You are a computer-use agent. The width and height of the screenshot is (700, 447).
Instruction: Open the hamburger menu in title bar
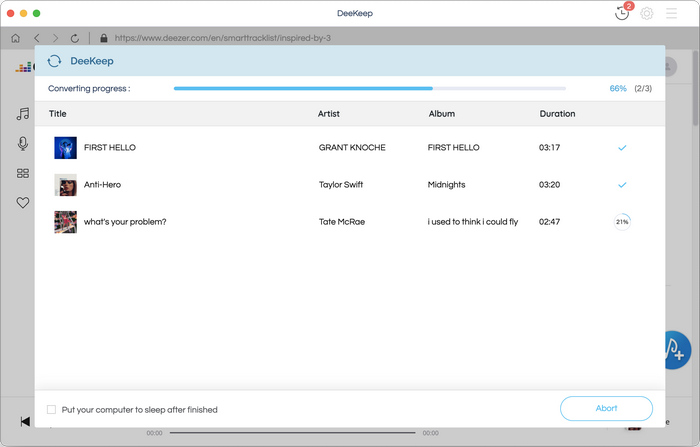tap(671, 13)
